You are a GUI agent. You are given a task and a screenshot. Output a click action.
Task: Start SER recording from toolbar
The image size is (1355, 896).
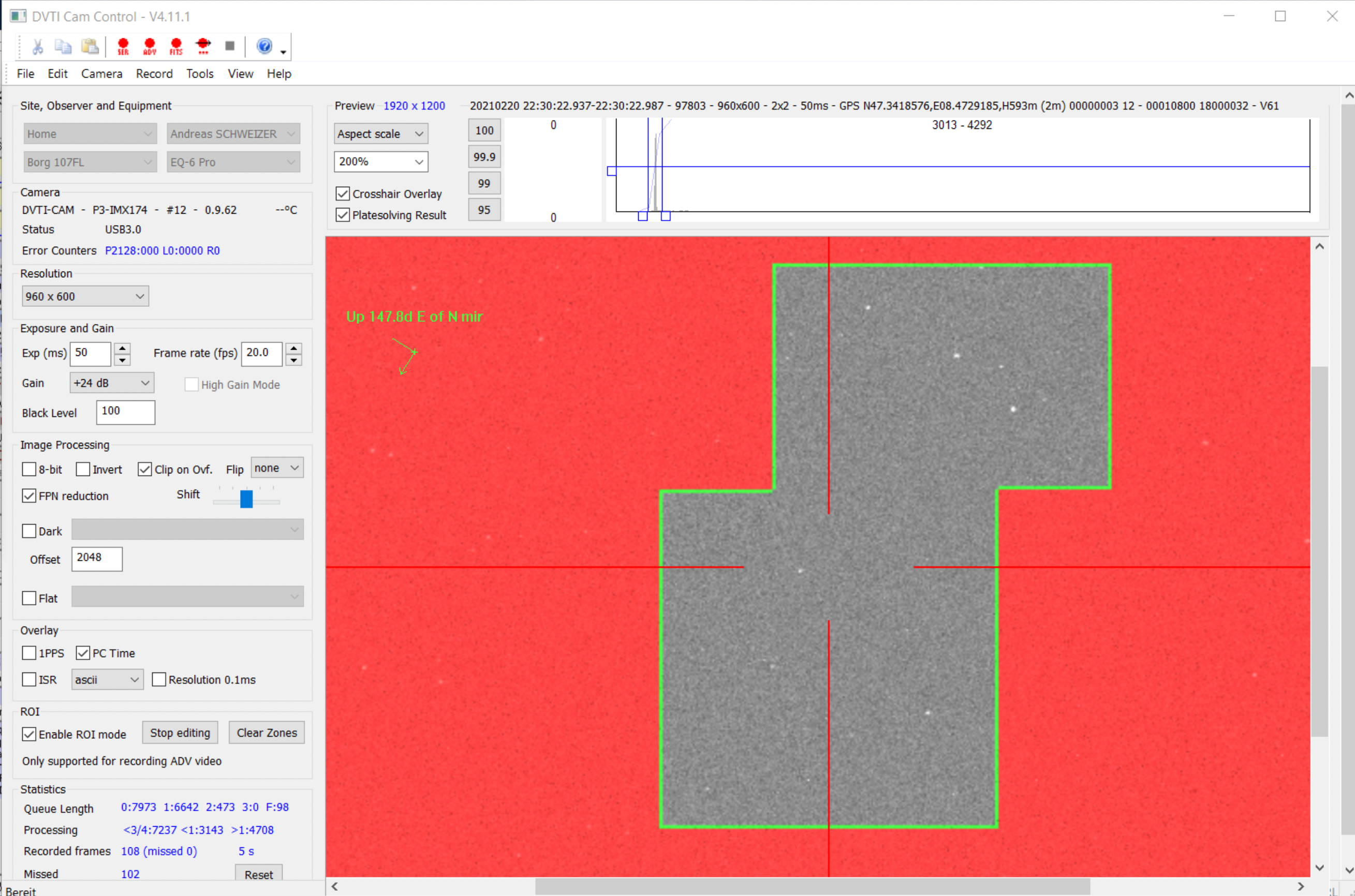(123, 46)
